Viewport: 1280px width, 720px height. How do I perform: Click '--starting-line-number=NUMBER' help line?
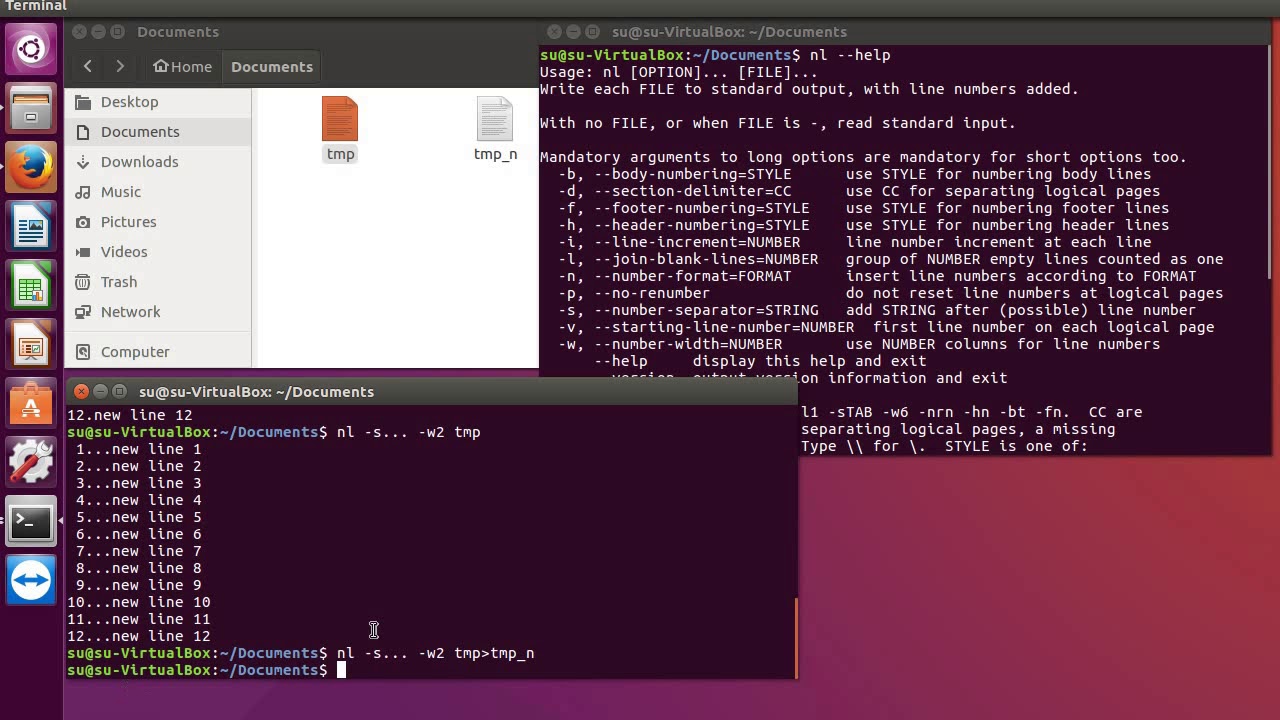(886, 327)
